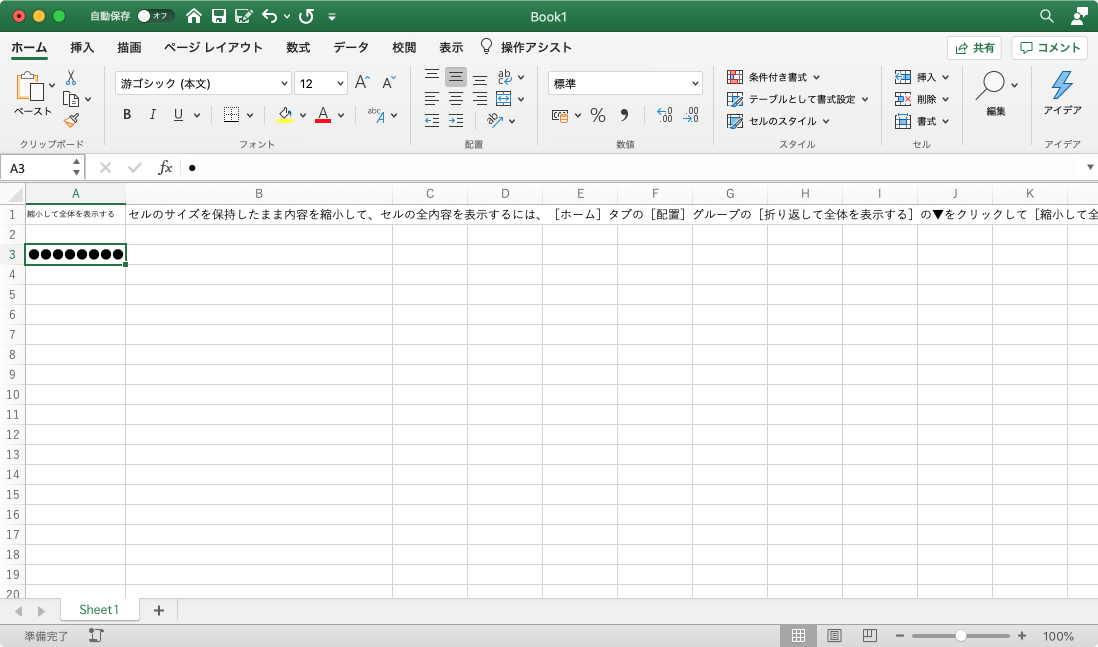Switch to Page Layout view

pyautogui.click(x=834, y=635)
